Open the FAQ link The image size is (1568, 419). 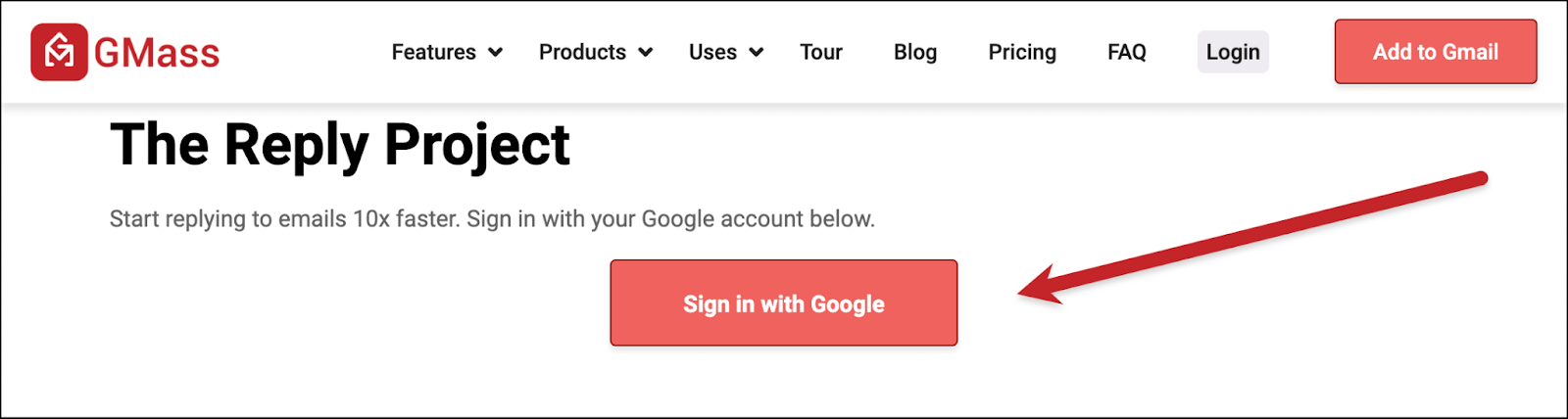click(1127, 52)
